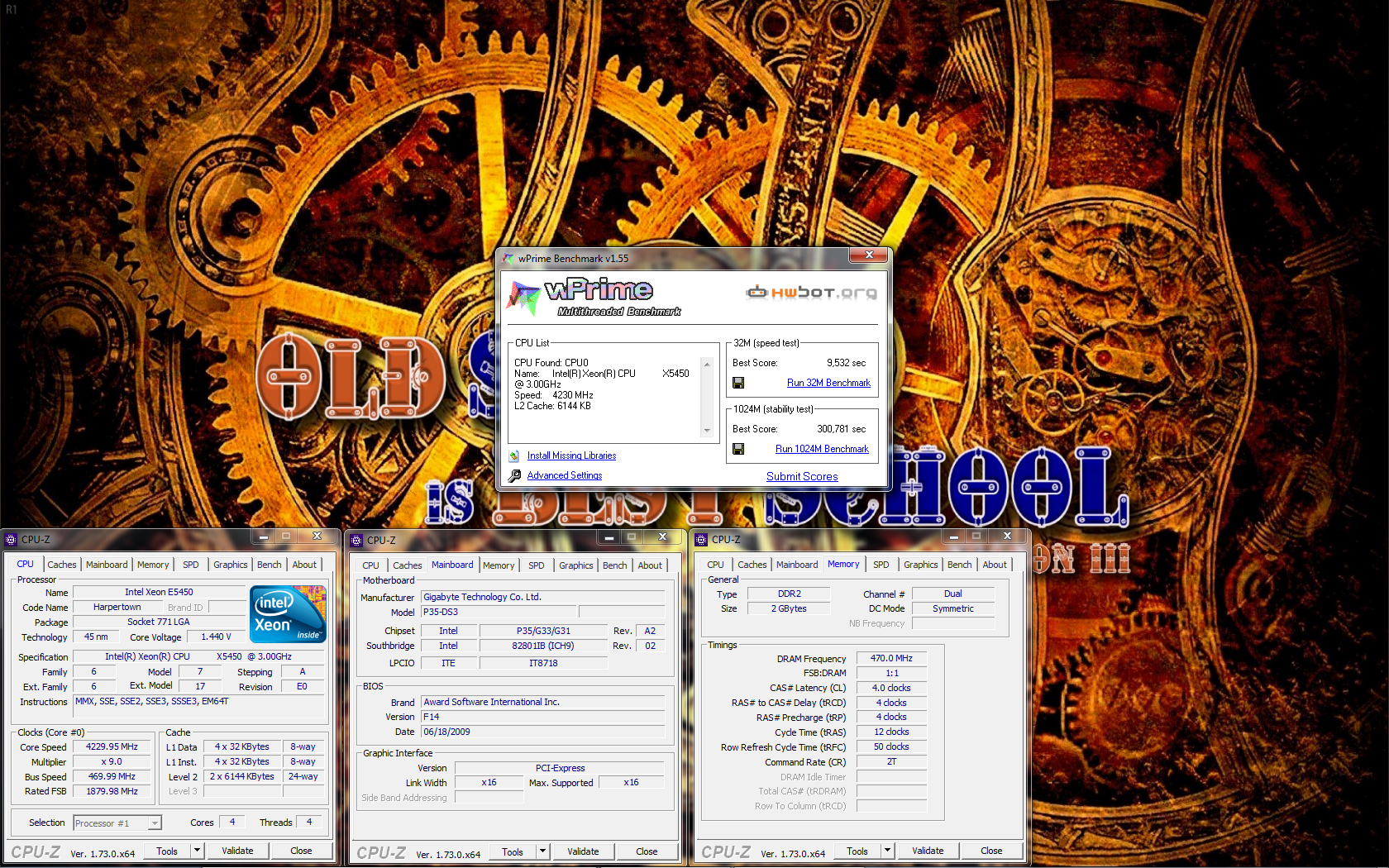The height and width of the screenshot is (868, 1389).
Task: Switch to Mainboard tab in left CPU-Z window
Action: (107, 565)
